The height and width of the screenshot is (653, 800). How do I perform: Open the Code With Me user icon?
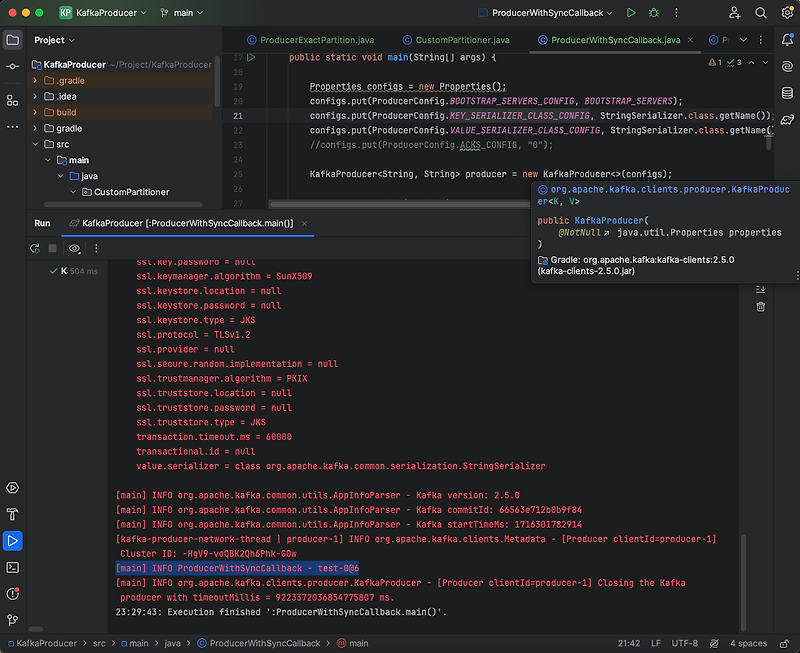(x=735, y=13)
